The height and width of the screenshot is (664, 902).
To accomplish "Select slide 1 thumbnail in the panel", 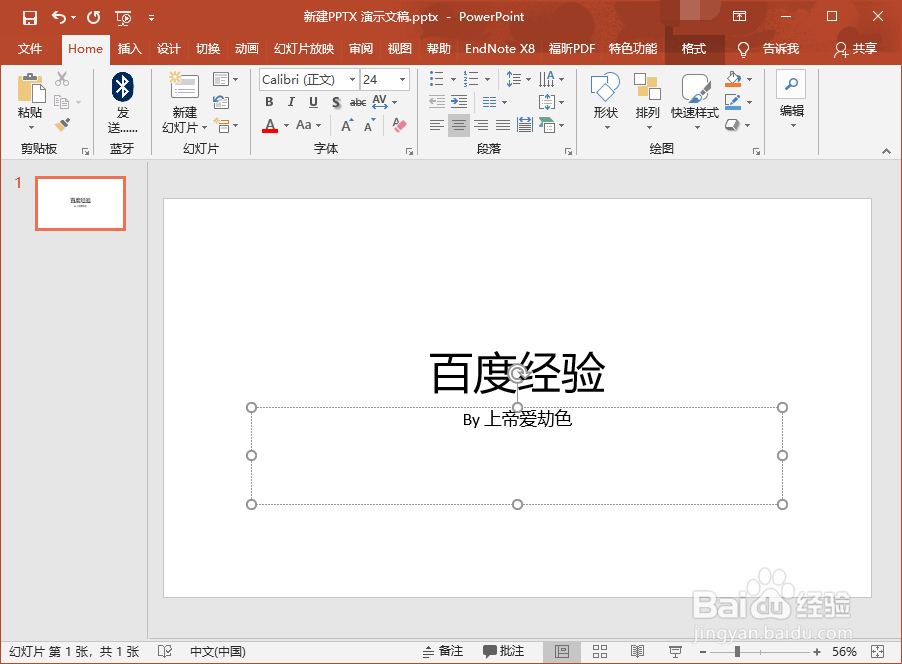I will pyautogui.click(x=80, y=203).
